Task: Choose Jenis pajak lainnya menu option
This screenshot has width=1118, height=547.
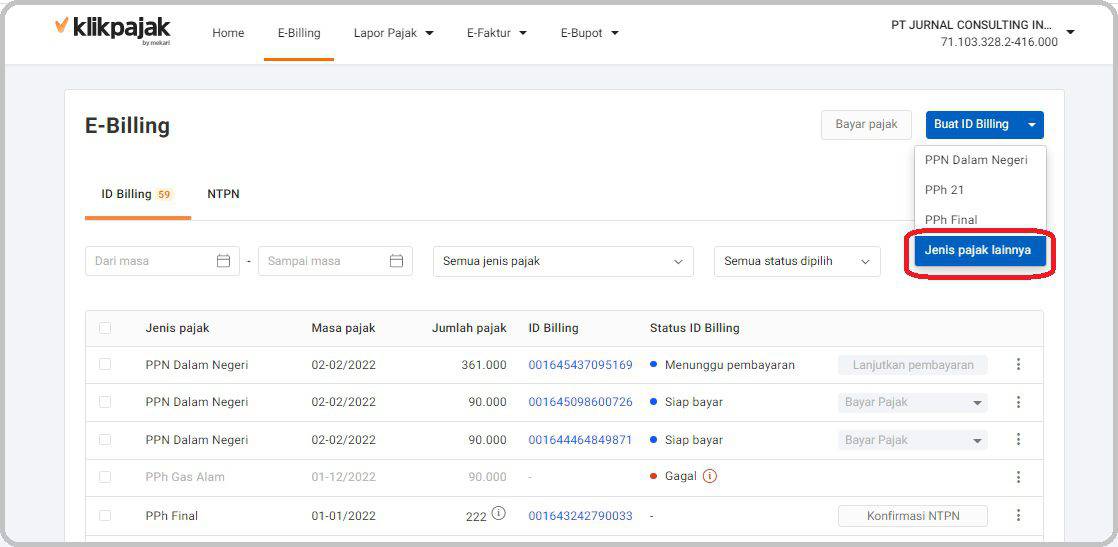Action: pos(980,250)
